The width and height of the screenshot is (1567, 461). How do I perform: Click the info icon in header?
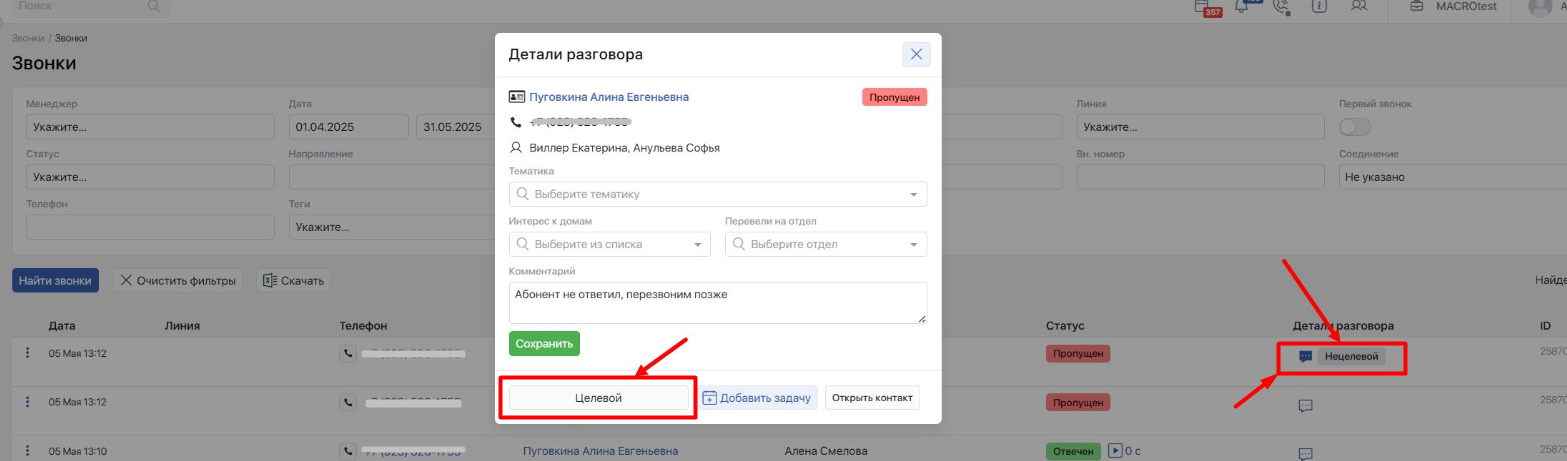pos(1319,6)
